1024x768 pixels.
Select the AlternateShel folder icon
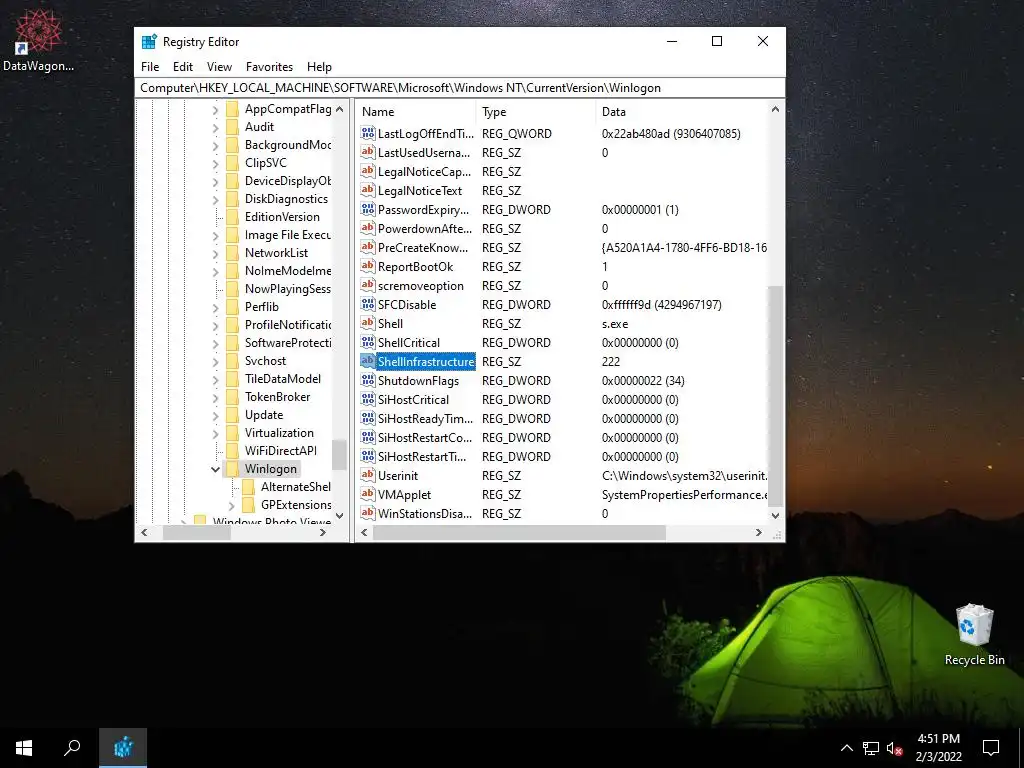249,487
